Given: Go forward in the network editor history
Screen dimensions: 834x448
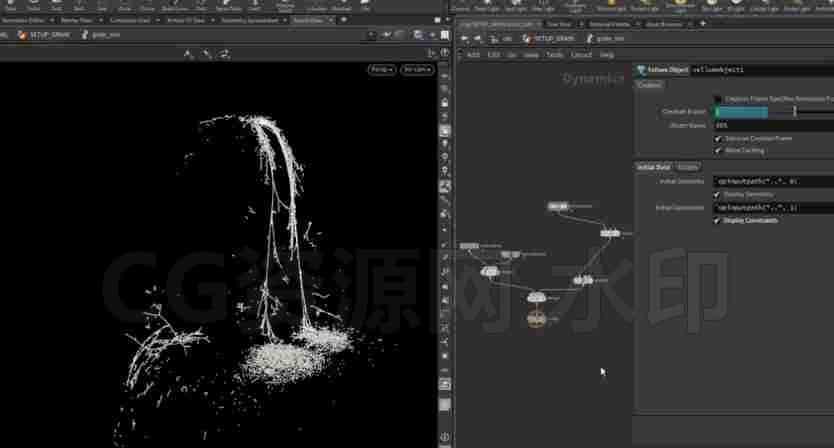Looking at the screenshot, I should (x=477, y=38).
